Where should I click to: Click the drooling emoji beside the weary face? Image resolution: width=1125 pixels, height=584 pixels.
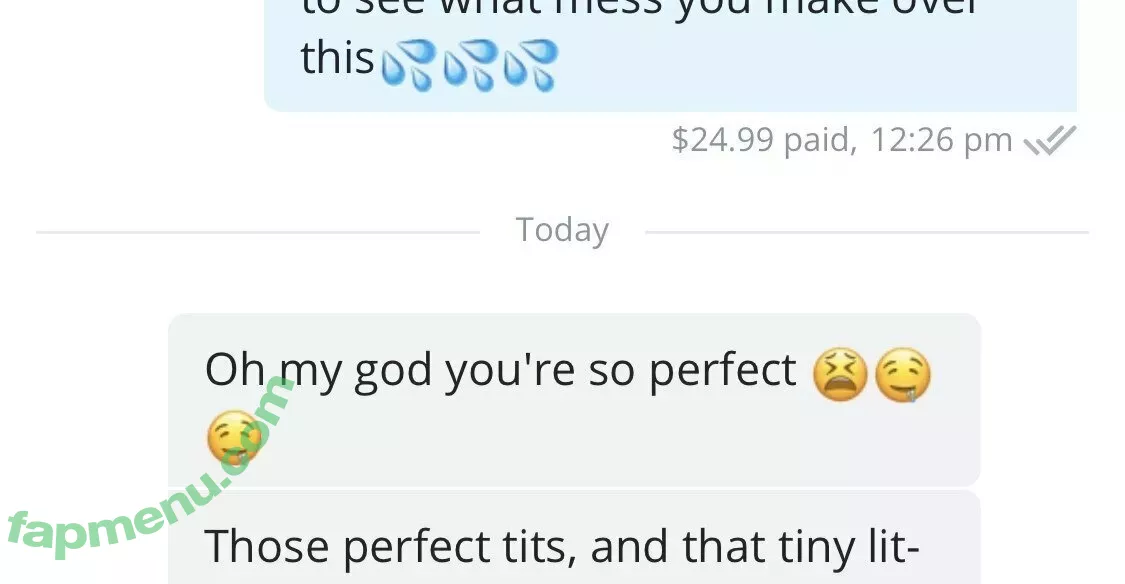click(x=903, y=375)
